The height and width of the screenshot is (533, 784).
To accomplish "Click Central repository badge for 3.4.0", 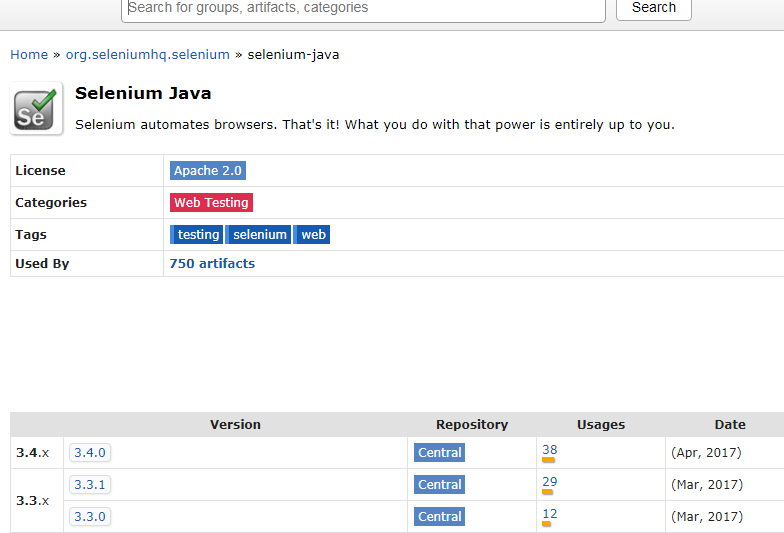I will pos(440,452).
